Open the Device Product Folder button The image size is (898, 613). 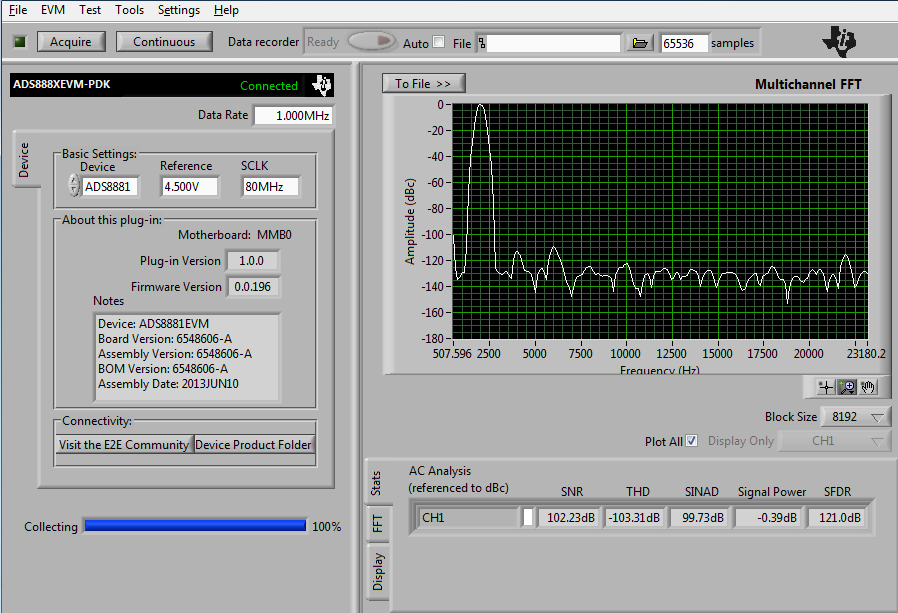tap(254, 445)
